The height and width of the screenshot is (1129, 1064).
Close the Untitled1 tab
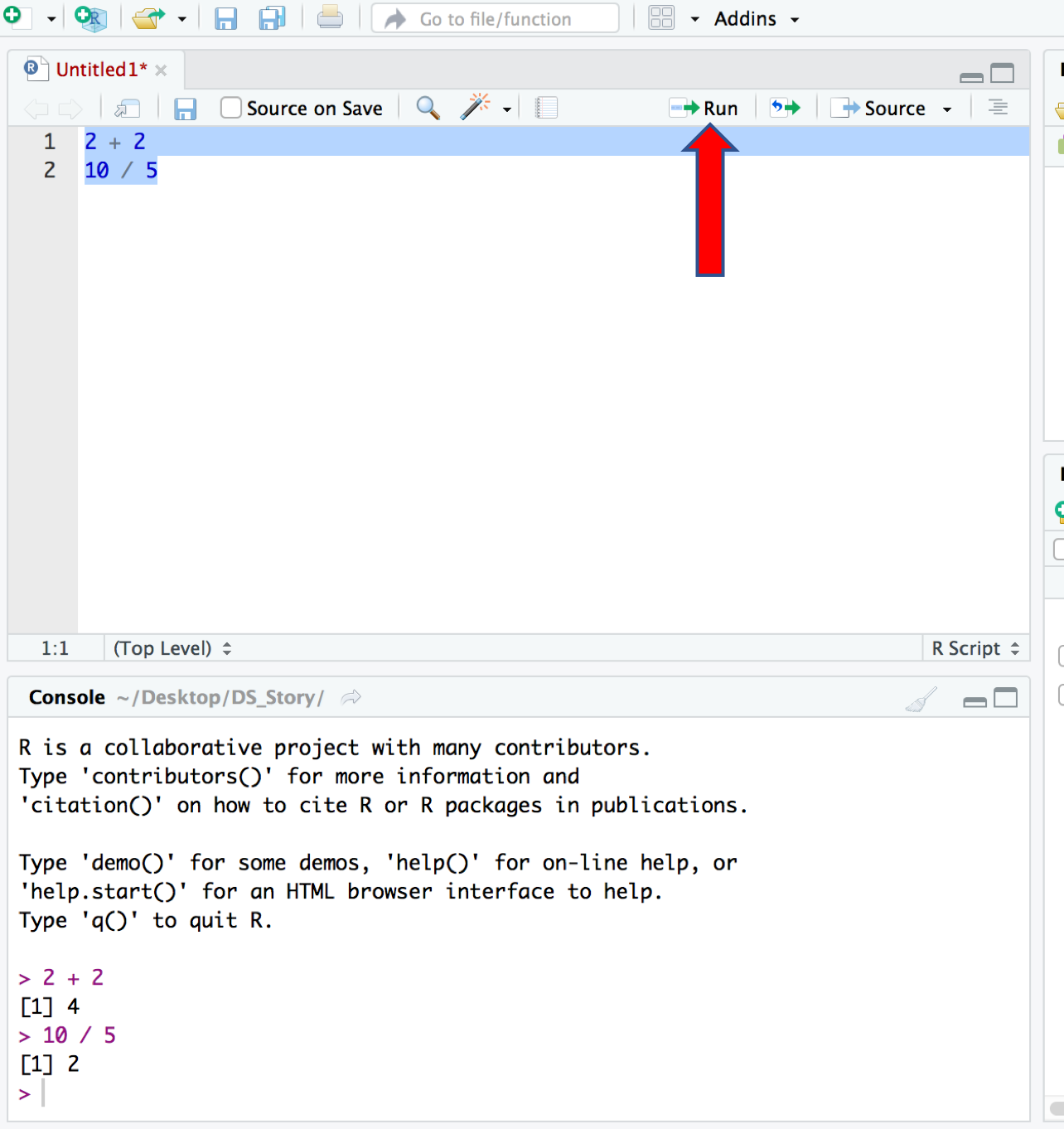click(x=162, y=70)
